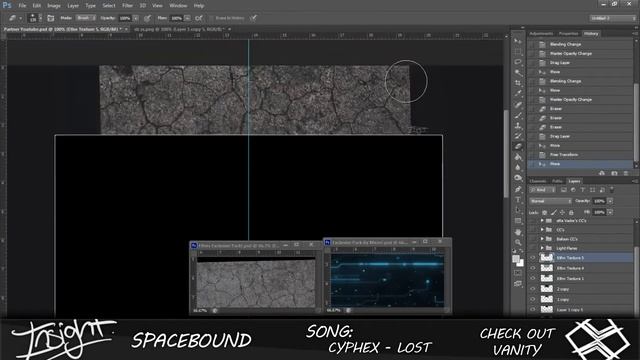Select the Dodge tool
The image size is (640, 360).
(x=518, y=178)
